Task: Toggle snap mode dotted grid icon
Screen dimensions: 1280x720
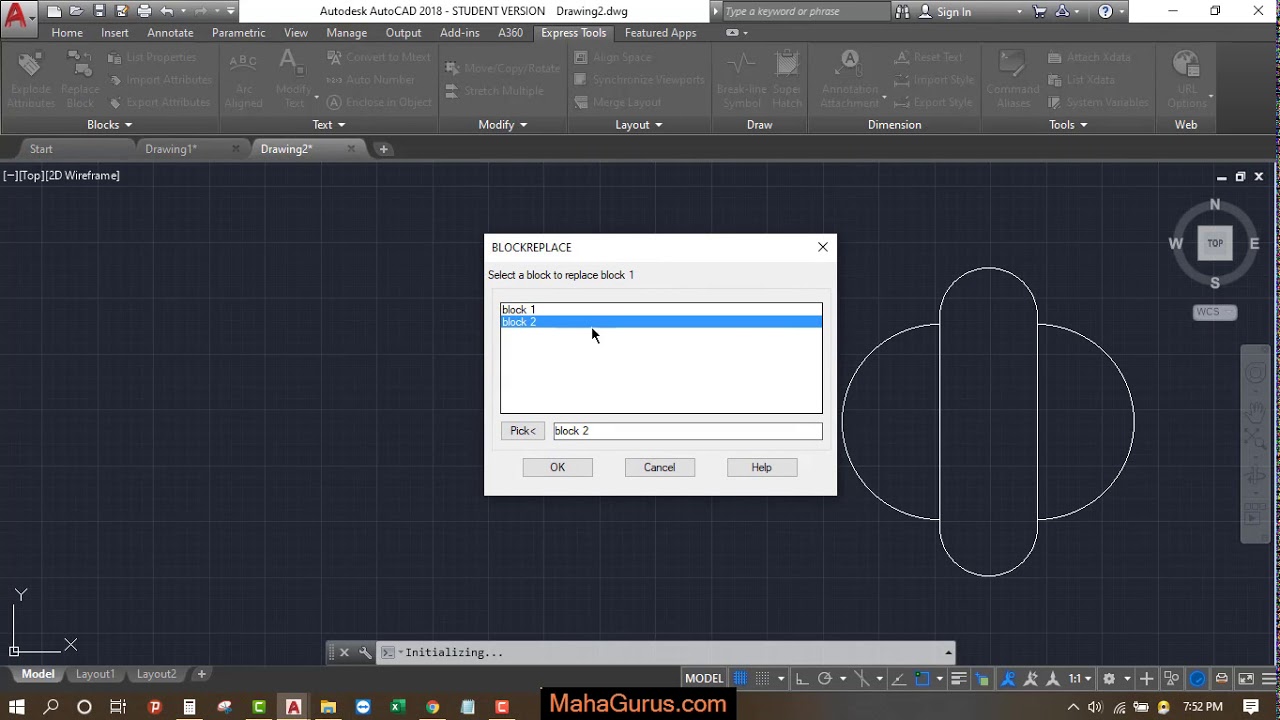Action: tap(762, 678)
